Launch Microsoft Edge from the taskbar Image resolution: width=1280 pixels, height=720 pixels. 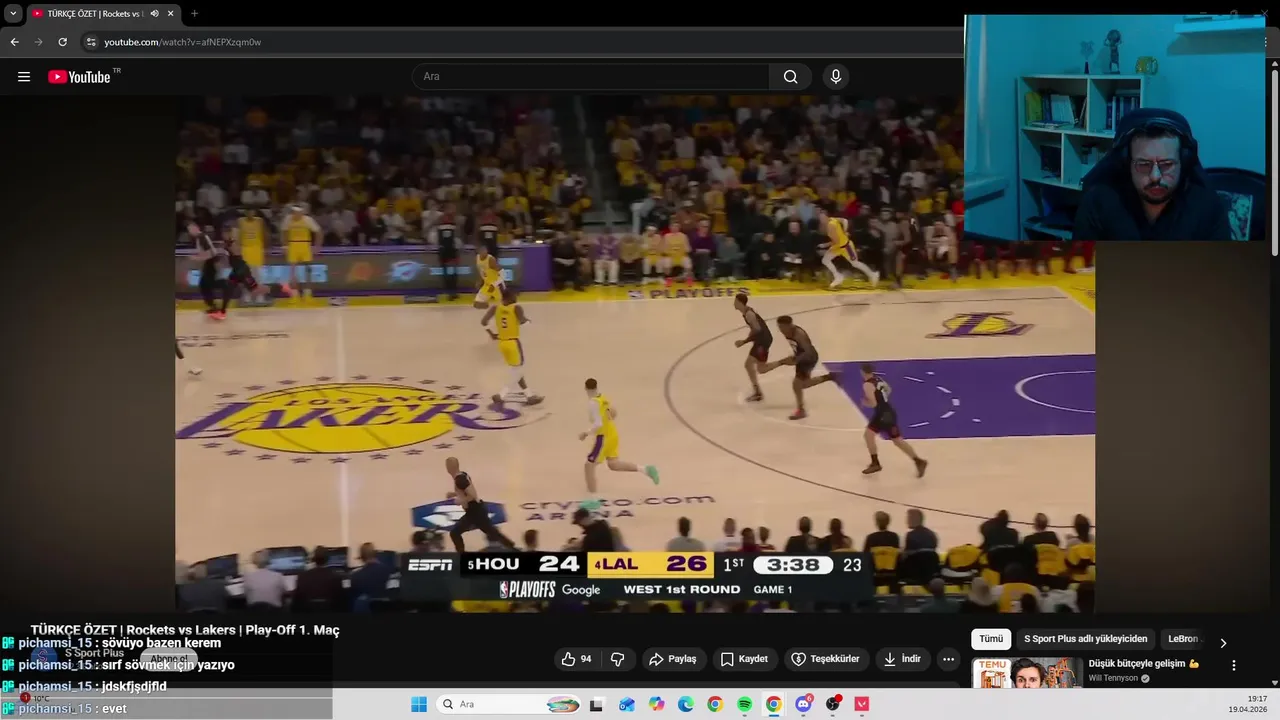(x=685, y=704)
